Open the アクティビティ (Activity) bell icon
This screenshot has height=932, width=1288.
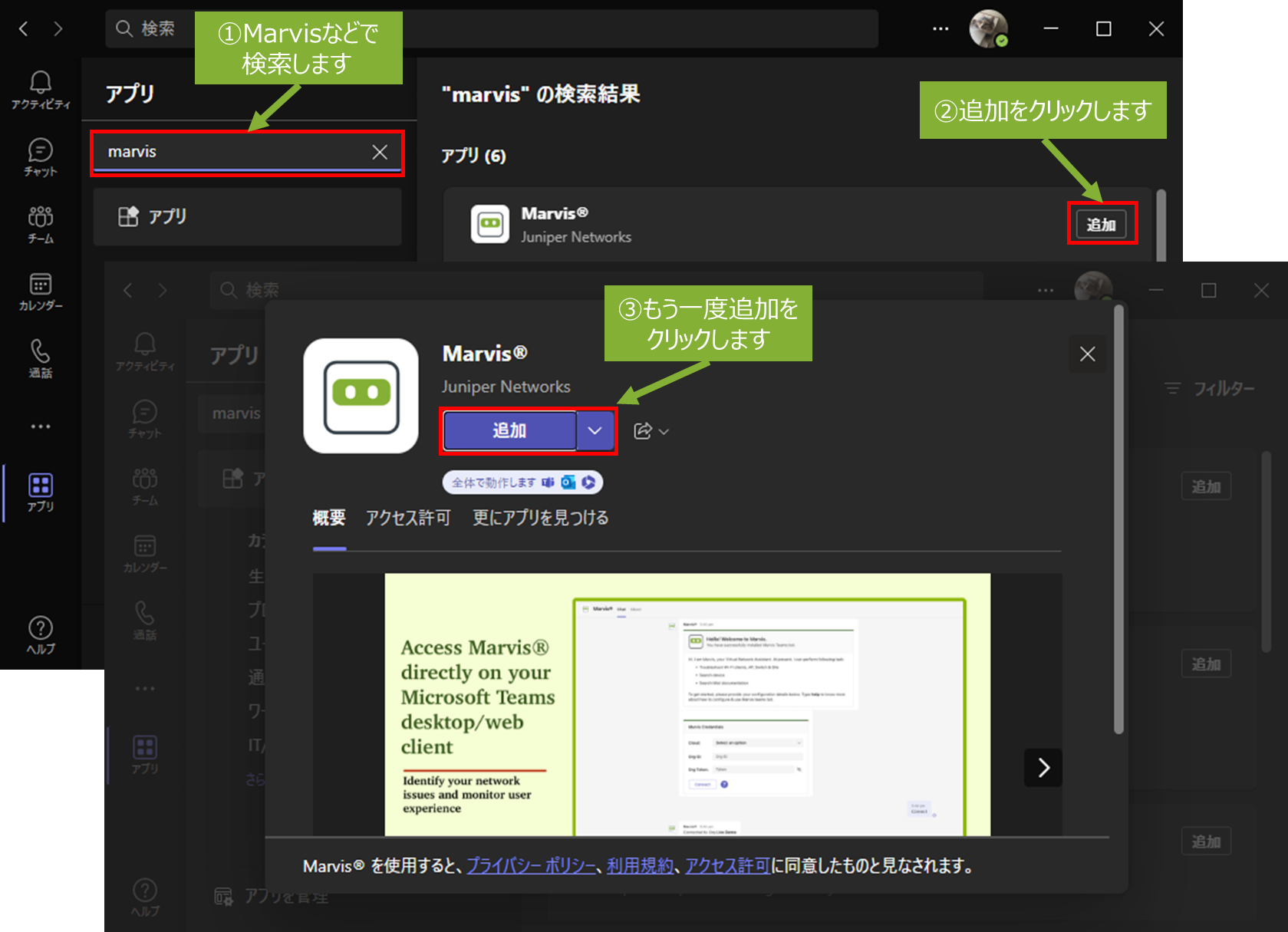click(x=40, y=90)
